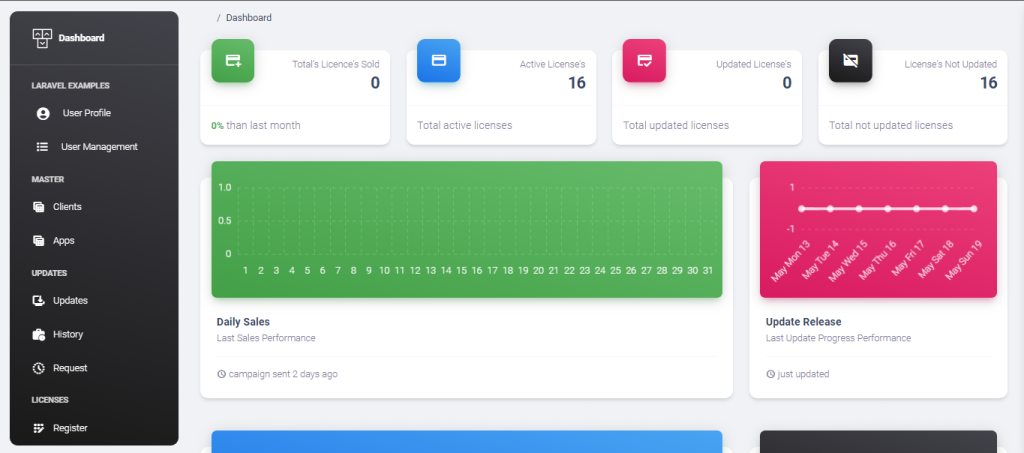Click day 15 on Daily Sales axis
Viewport: 1024px width, 453px height.
click(462, 271)
